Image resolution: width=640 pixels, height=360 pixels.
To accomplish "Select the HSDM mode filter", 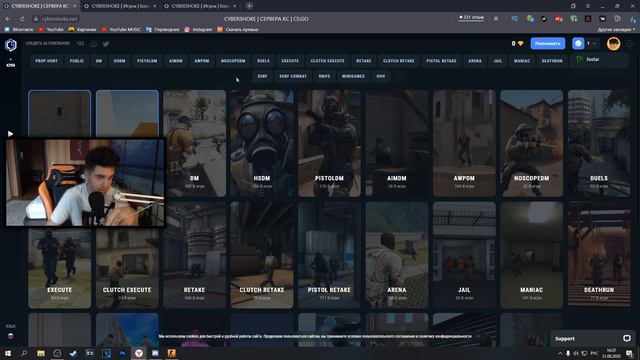I will coord(119,61).
